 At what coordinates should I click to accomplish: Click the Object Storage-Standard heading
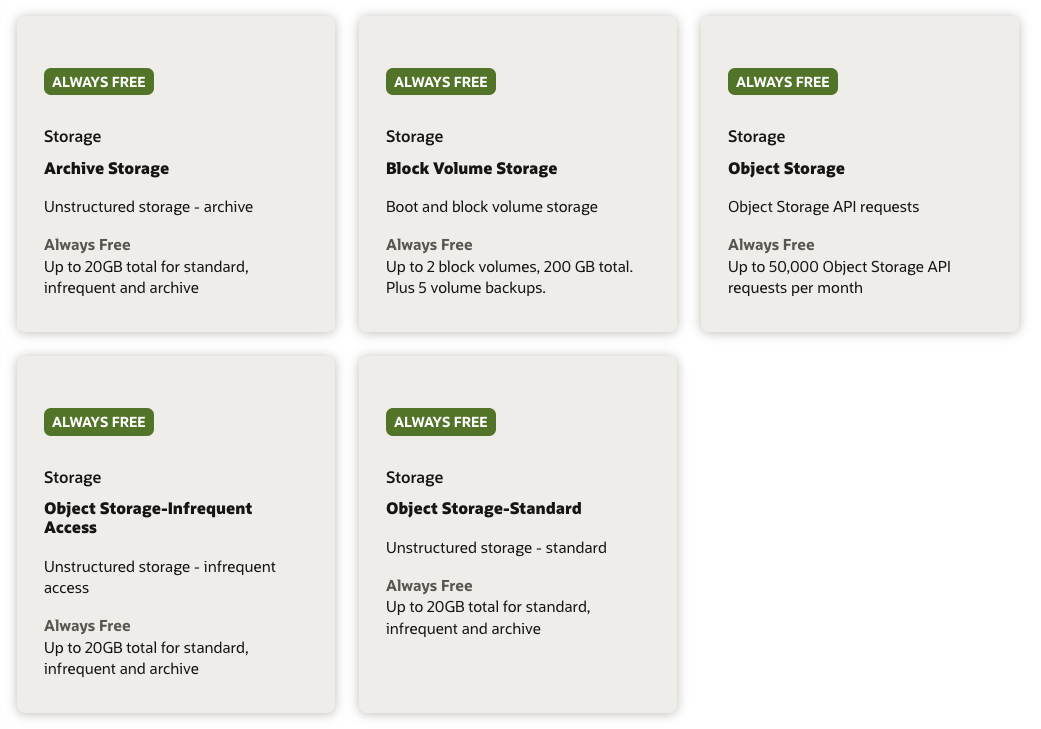tap(483, 508)
